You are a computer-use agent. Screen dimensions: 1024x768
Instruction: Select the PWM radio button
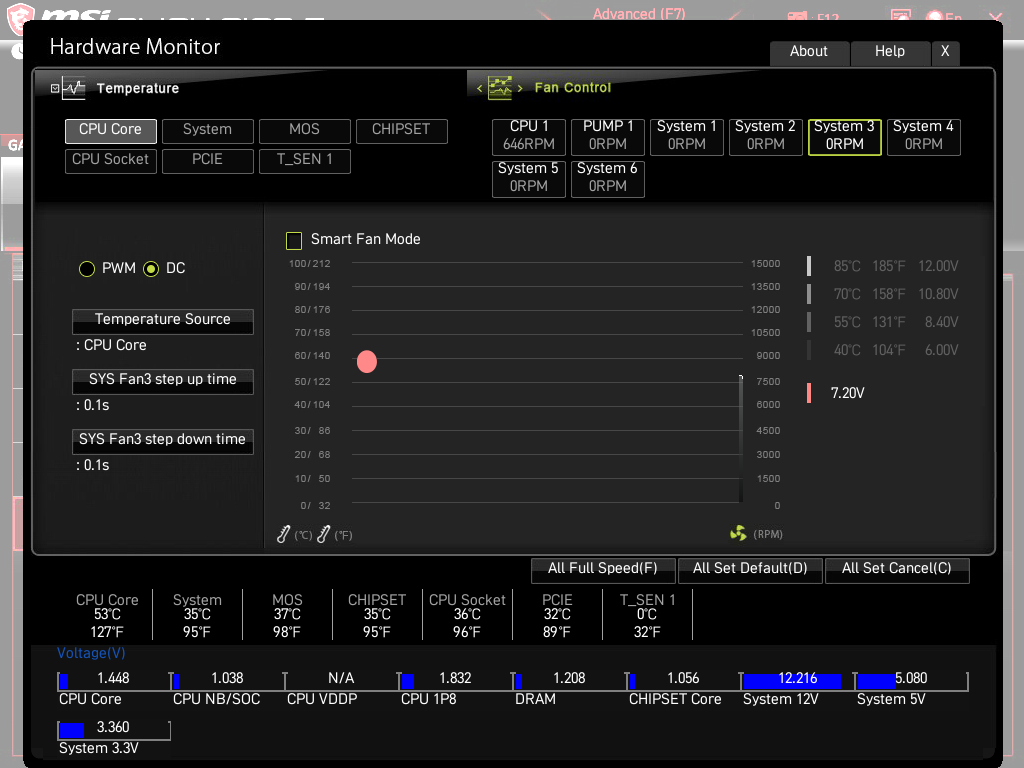pos(87,269)
